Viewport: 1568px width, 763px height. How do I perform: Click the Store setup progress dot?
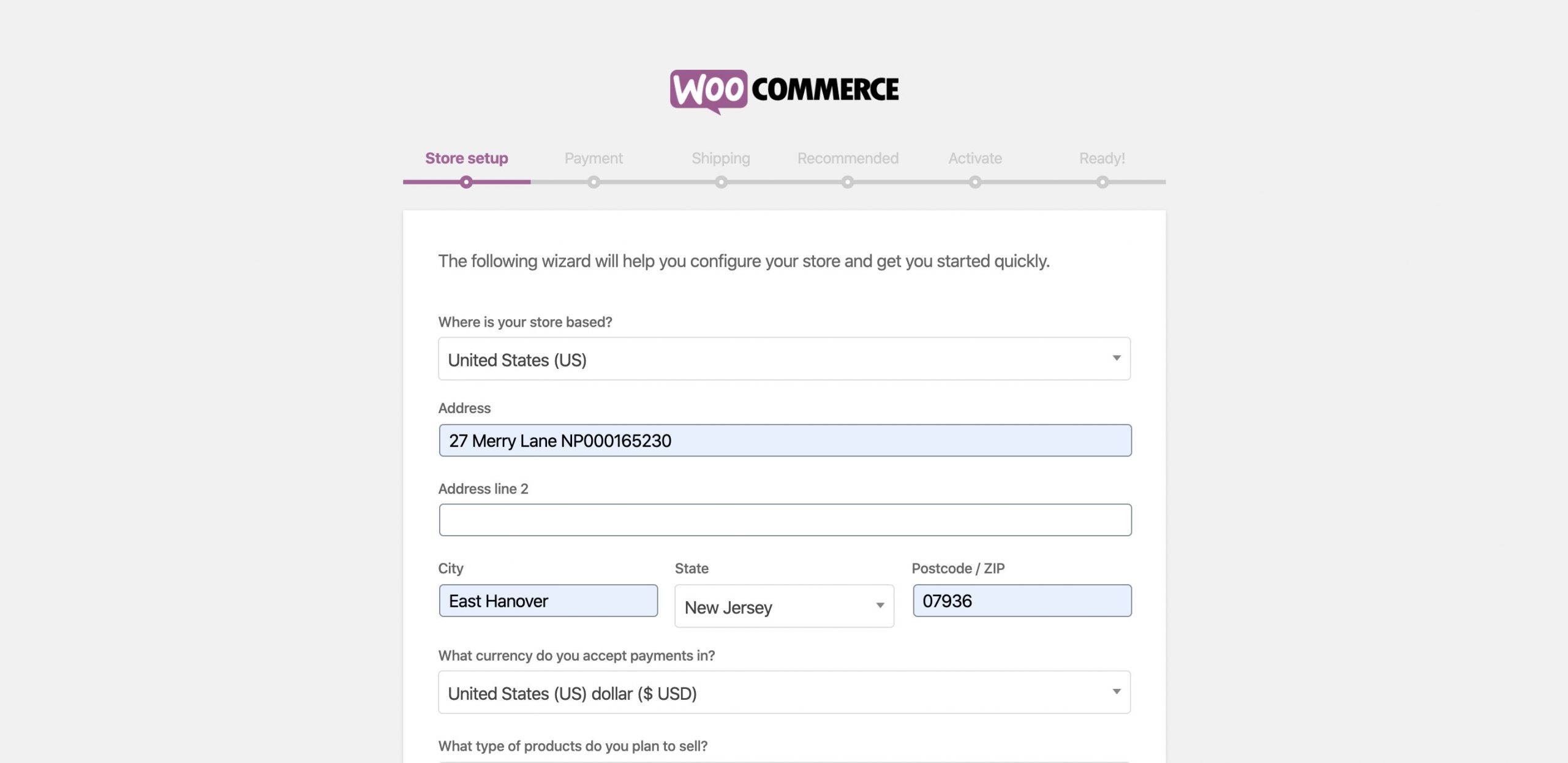(x=466, y=182)
